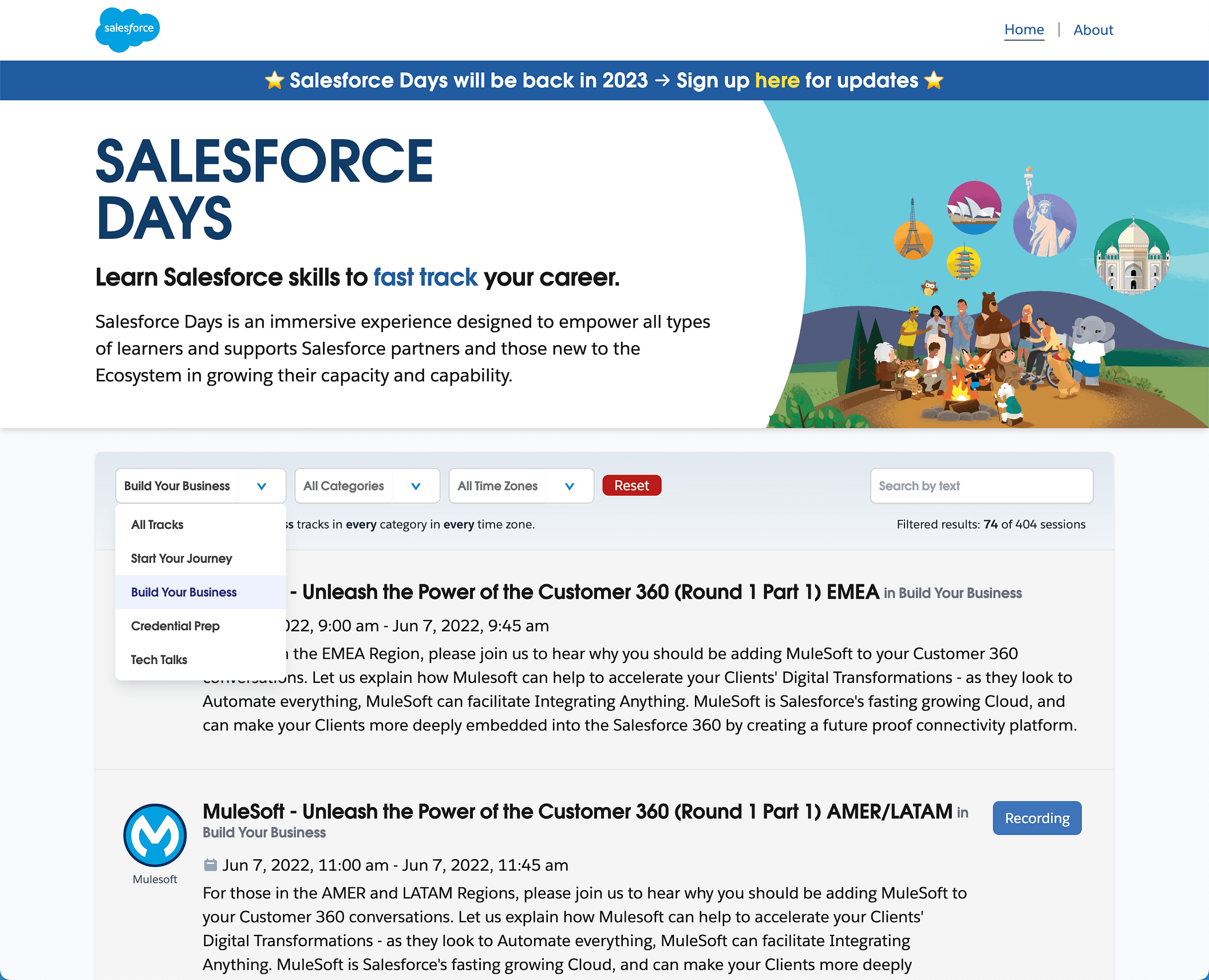The width and height of the screenshot is (1209, 980).
Task: Select Tech Talks track option
Action: pyautogui.click(x=200, y=660)
